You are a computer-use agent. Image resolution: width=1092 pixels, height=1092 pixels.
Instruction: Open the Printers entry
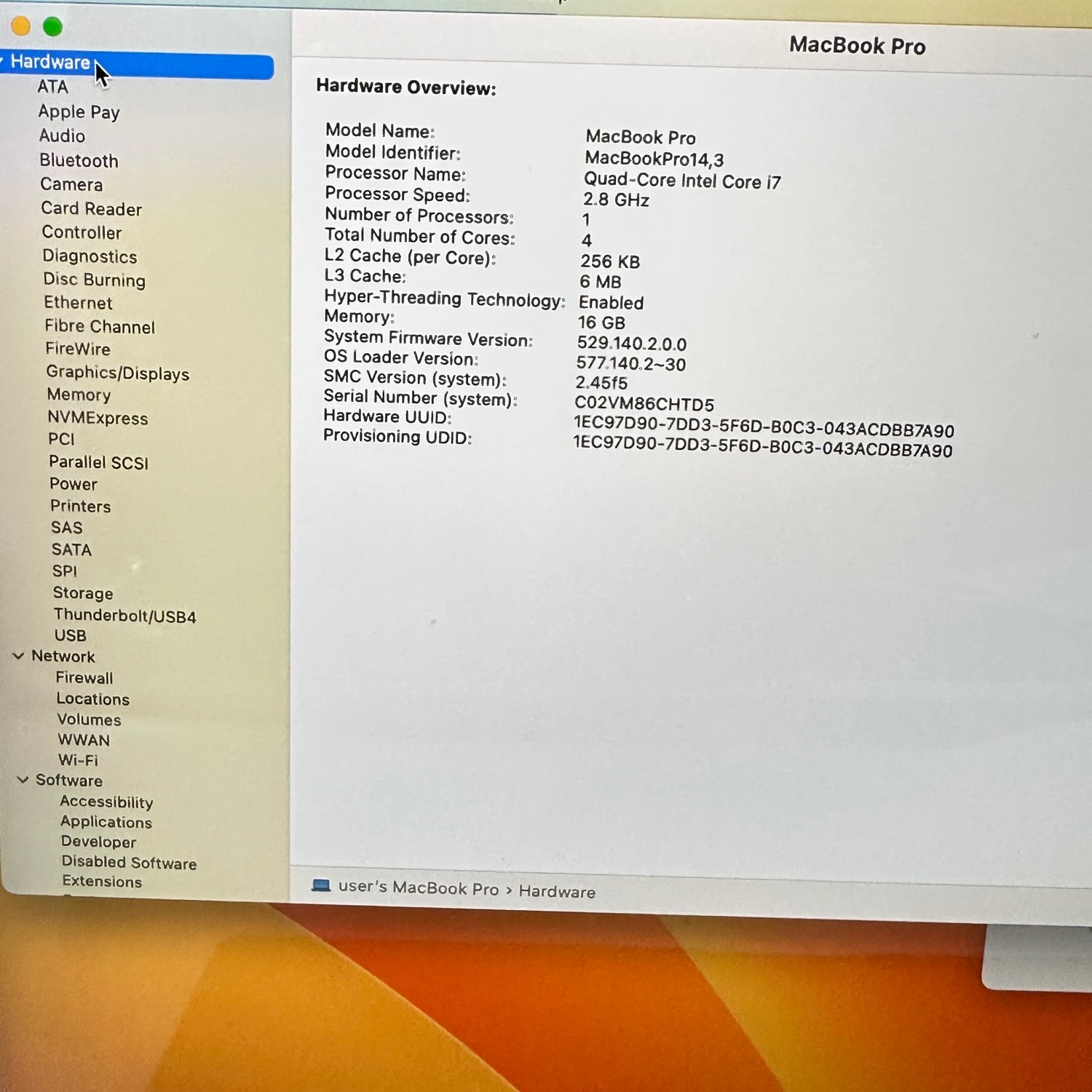pyautogui.click(x=80, y=506)
